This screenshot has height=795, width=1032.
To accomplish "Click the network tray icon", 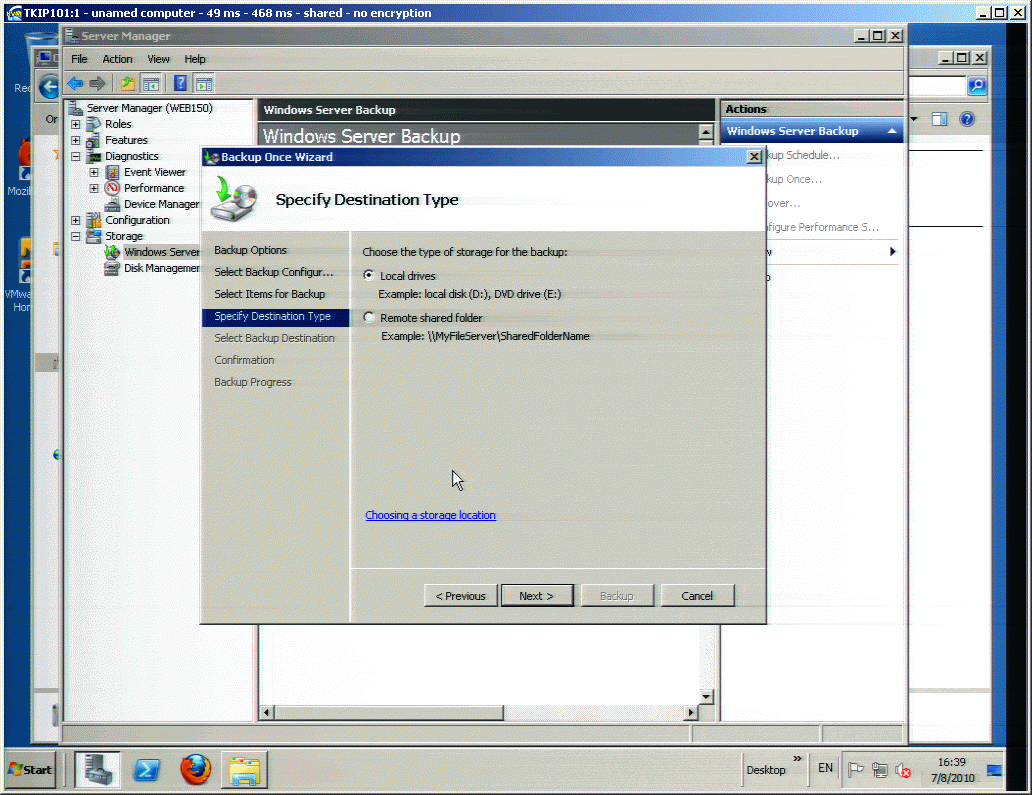I will click(879, 769).
